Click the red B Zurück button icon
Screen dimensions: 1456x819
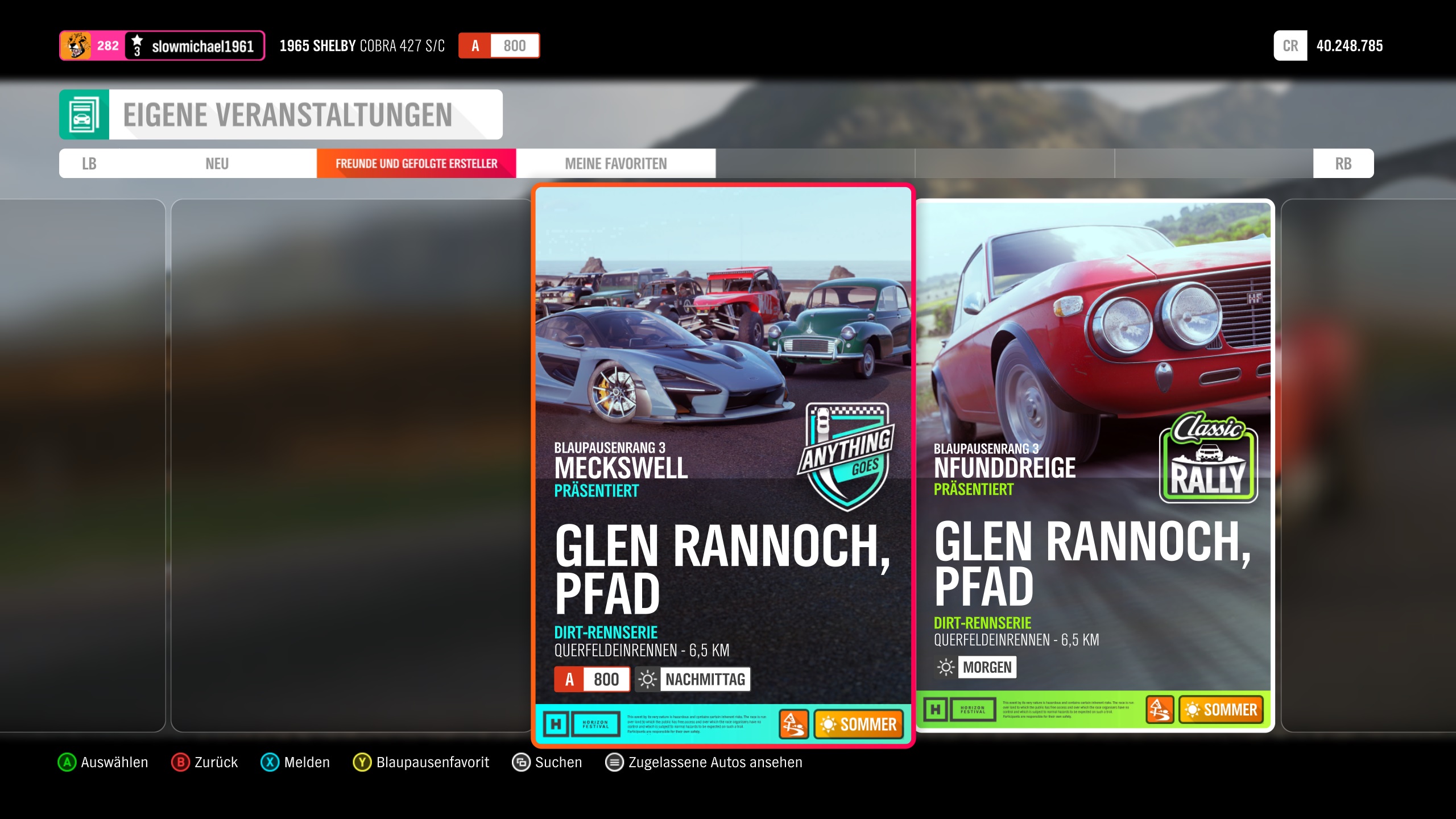(180, 762)
